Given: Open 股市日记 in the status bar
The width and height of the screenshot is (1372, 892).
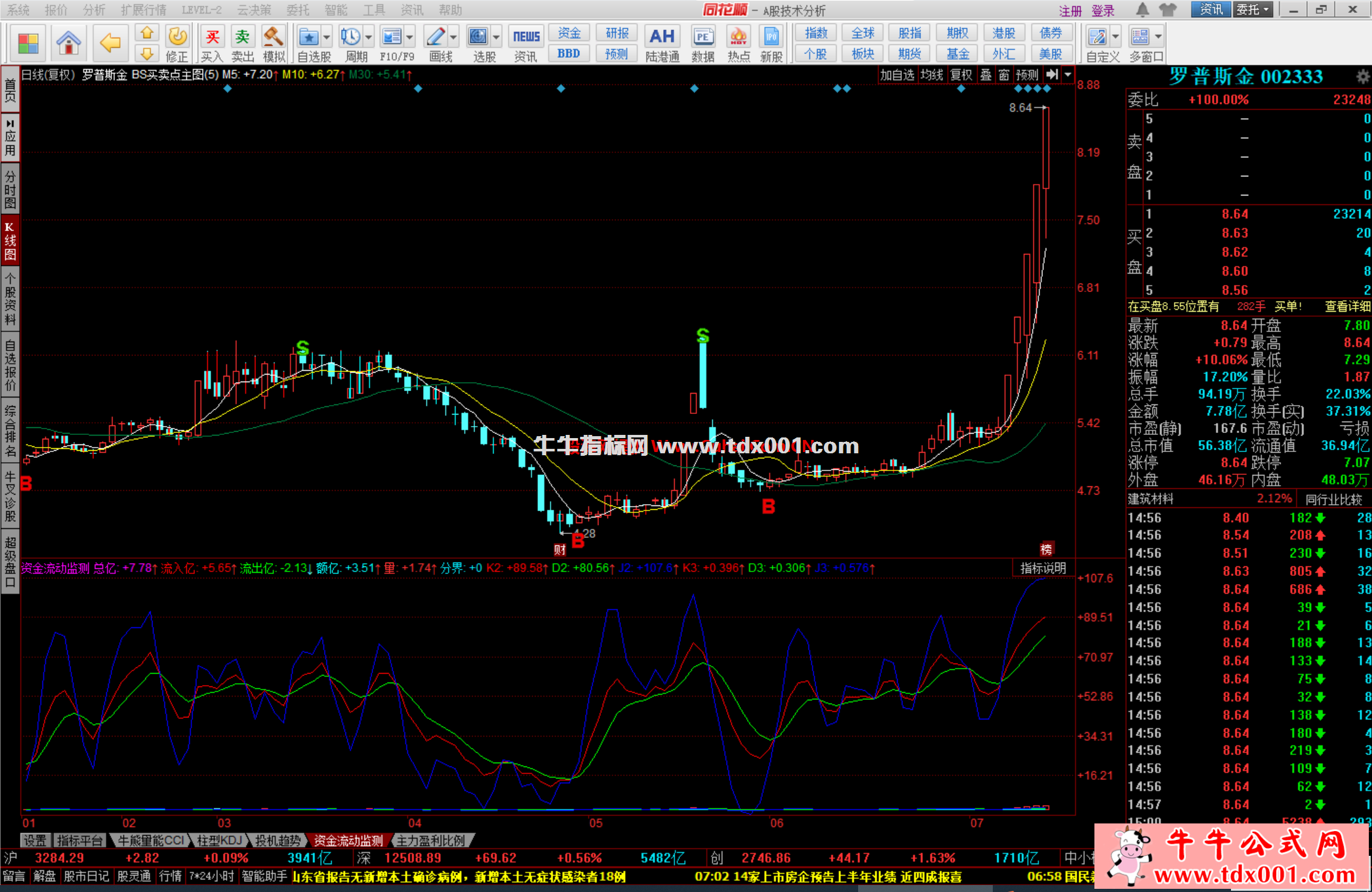Looking at the screenshot, I should (x=86, y=877).
